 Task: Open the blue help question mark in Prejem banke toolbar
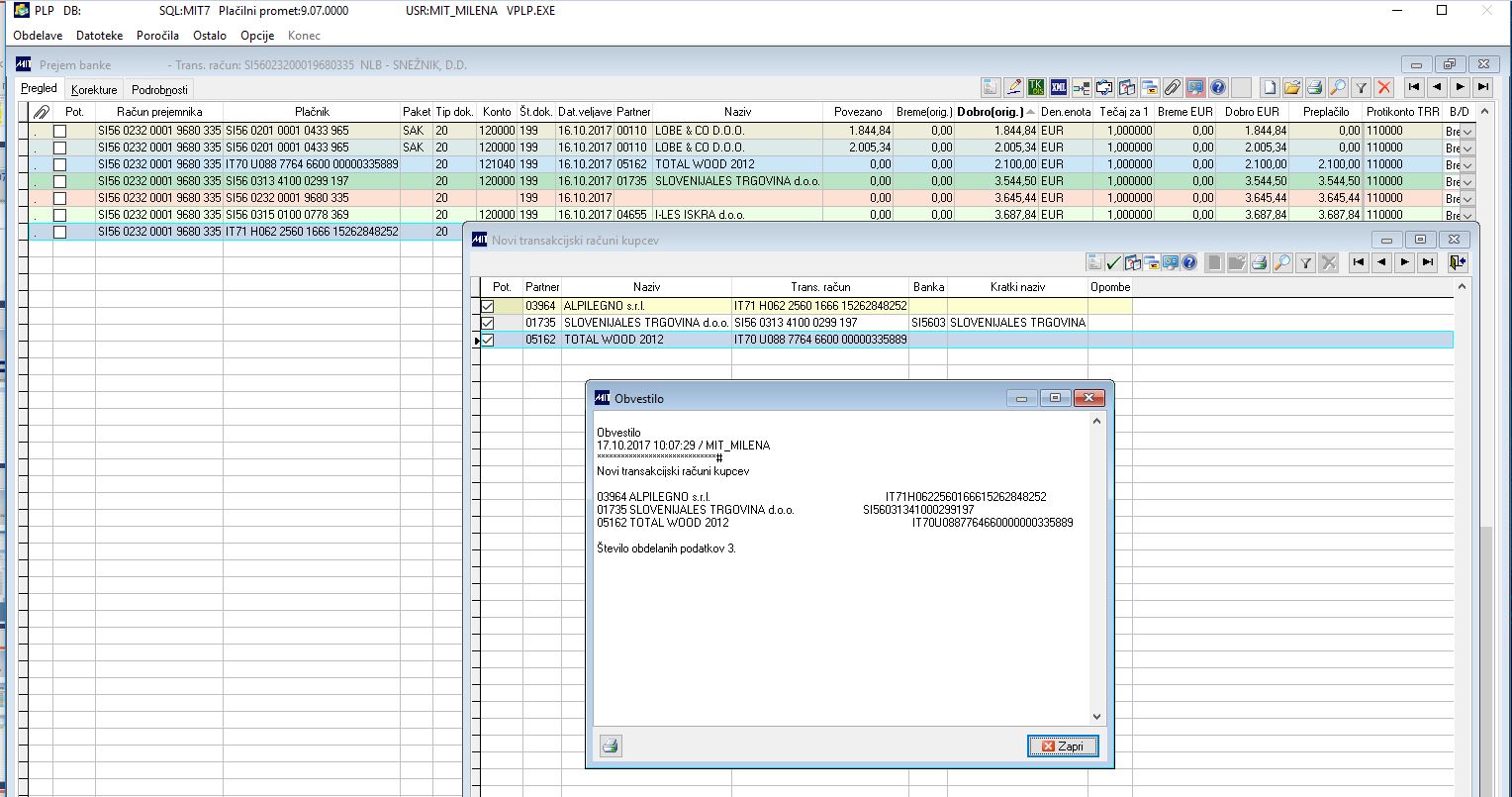click(x=1218, y=87)
